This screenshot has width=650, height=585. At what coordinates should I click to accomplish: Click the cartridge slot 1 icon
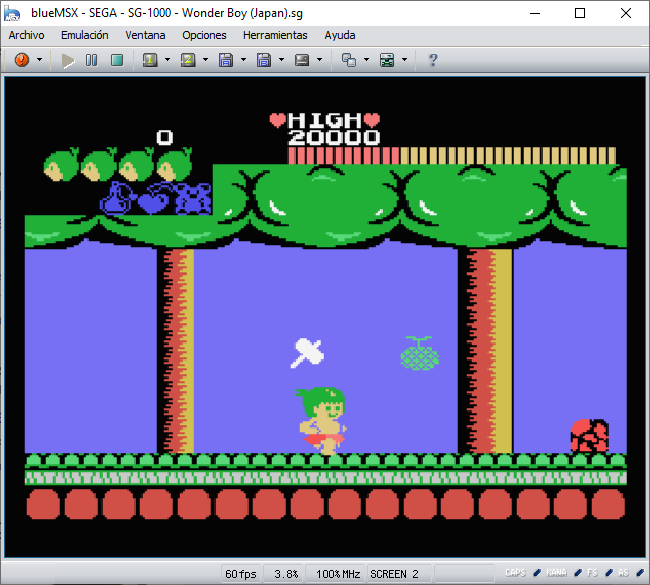coord(150,61)
